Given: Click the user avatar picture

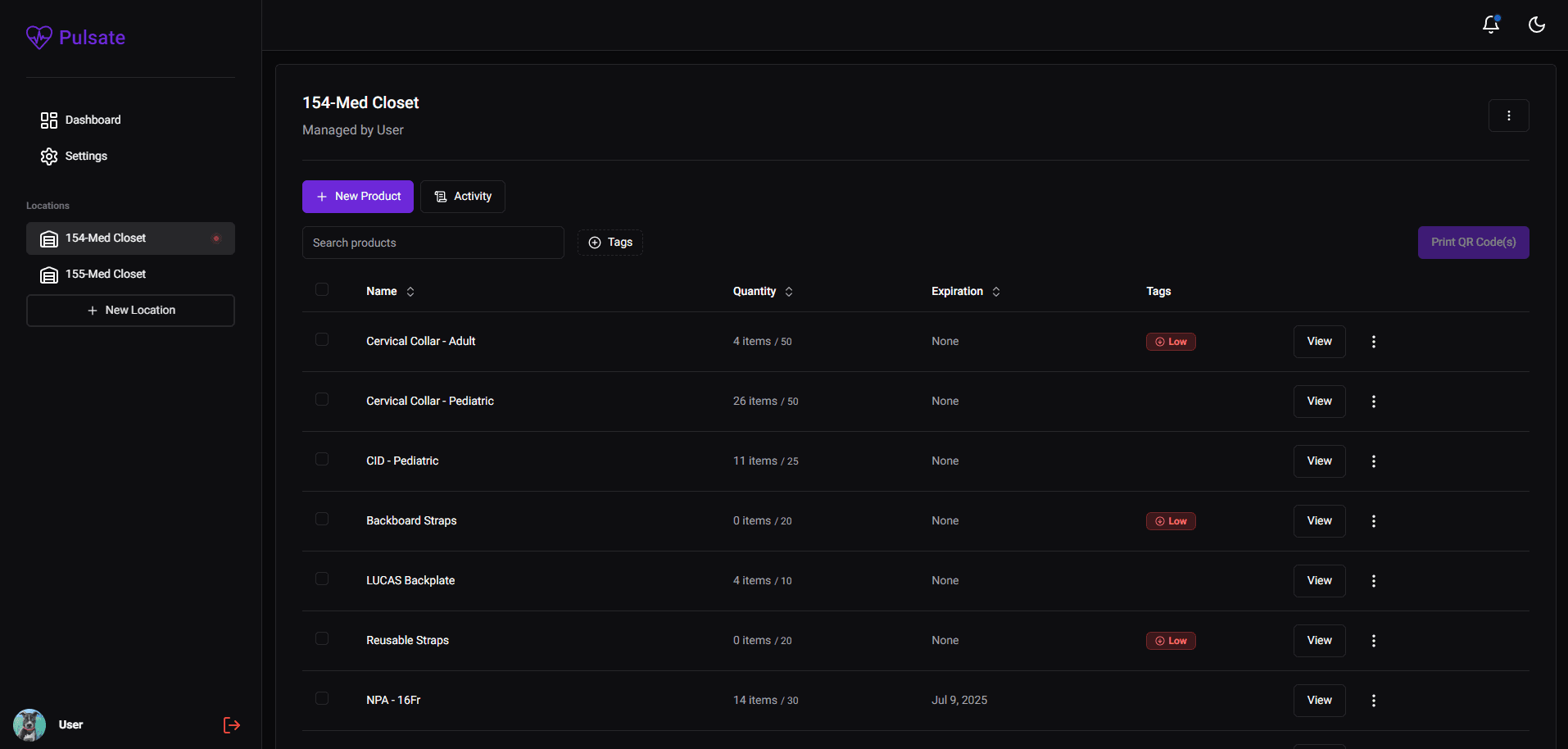Looking at the screenshot, I should pyautogui.click(x=29, y=725).
